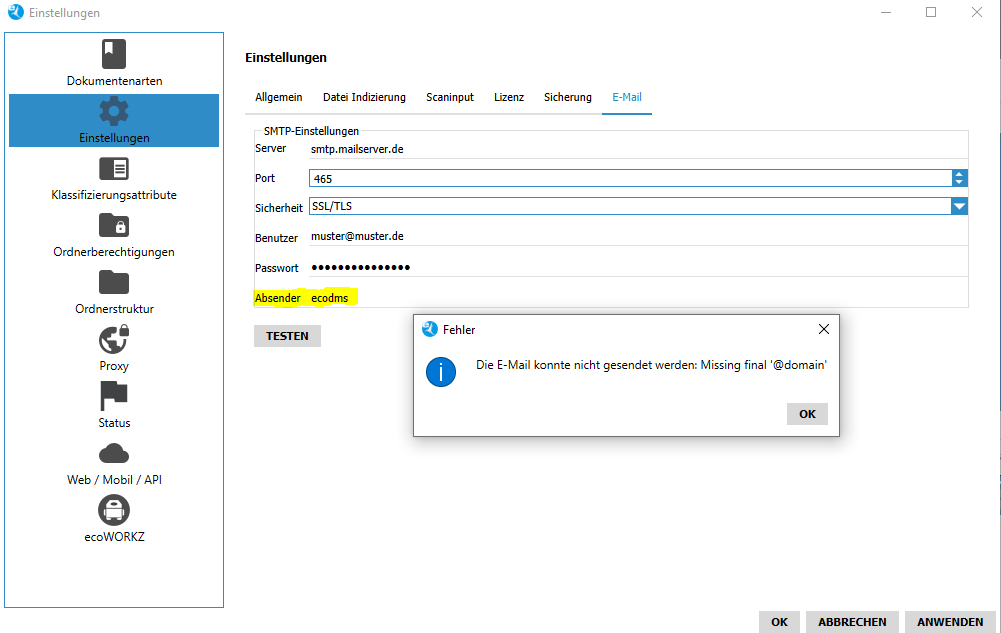
Task: Expand the Sicherheit SSL/TLS dropdown
Action: tap(959, 206)
